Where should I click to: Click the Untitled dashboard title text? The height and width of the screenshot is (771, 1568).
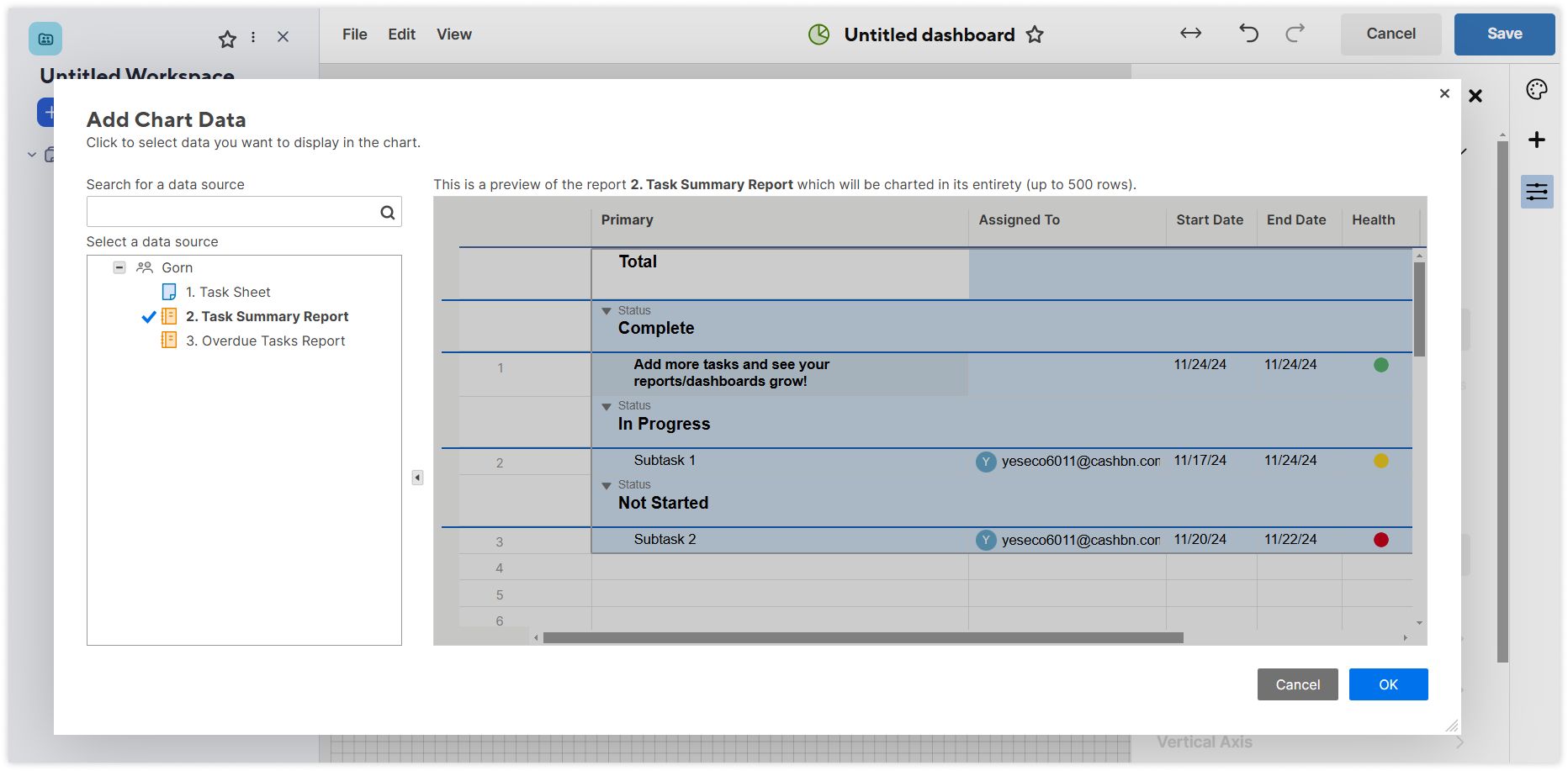point(930,34)
